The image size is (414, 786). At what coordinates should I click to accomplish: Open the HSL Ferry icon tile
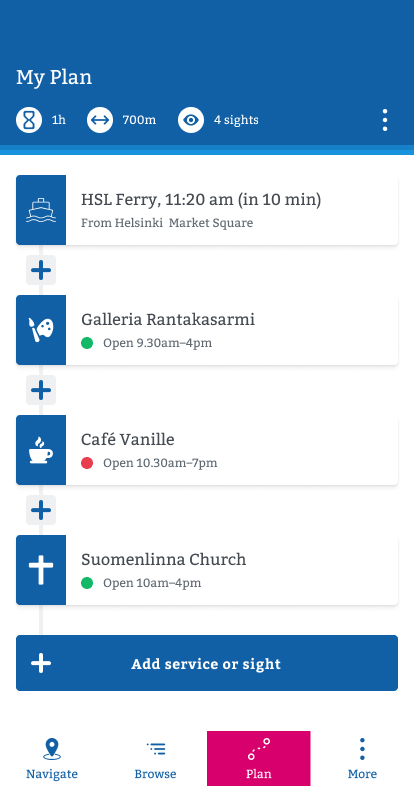pyautogui.click(x=41, y=210)
